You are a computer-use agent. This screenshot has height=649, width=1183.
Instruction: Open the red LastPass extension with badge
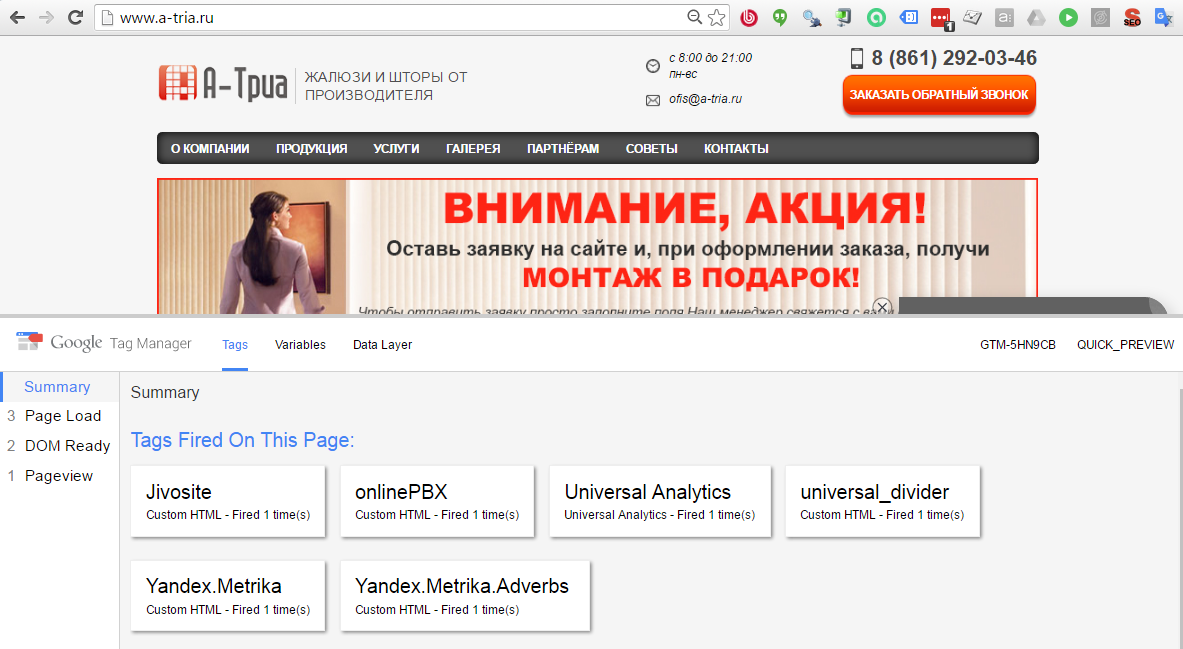tap(942, 19)
